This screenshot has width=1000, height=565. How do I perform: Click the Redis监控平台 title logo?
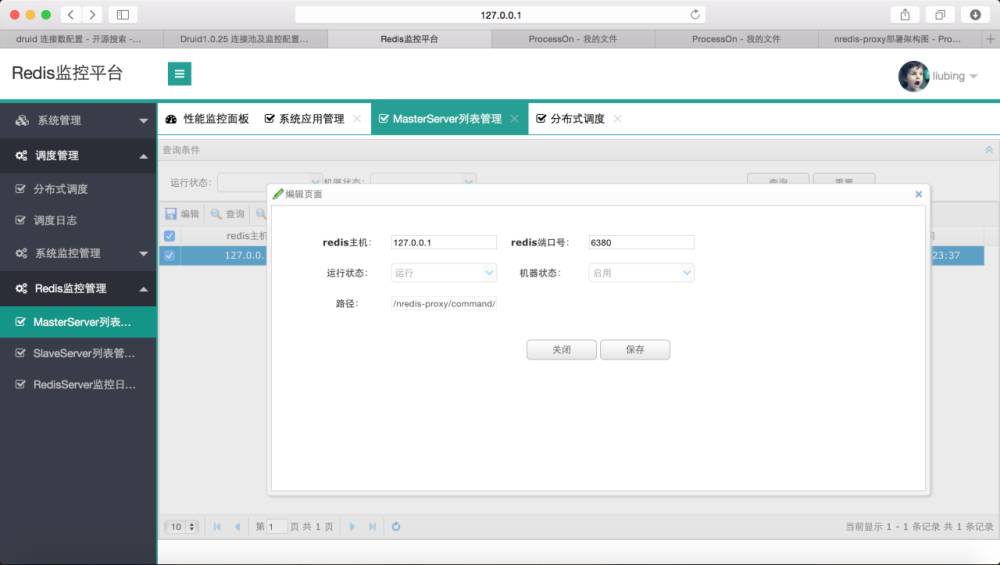(67, 73)
